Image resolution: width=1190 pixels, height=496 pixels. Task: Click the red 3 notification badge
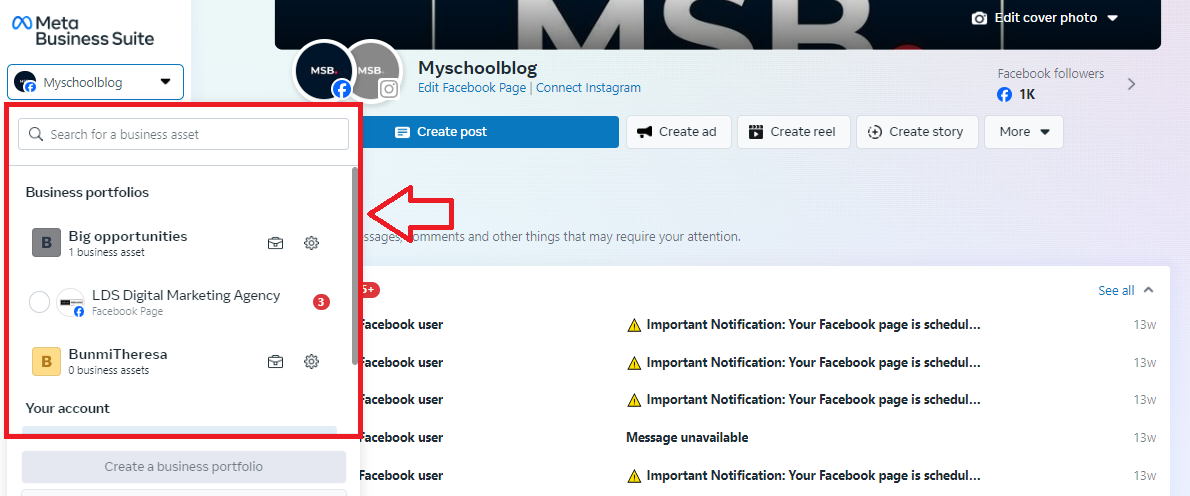click(321, 302)
